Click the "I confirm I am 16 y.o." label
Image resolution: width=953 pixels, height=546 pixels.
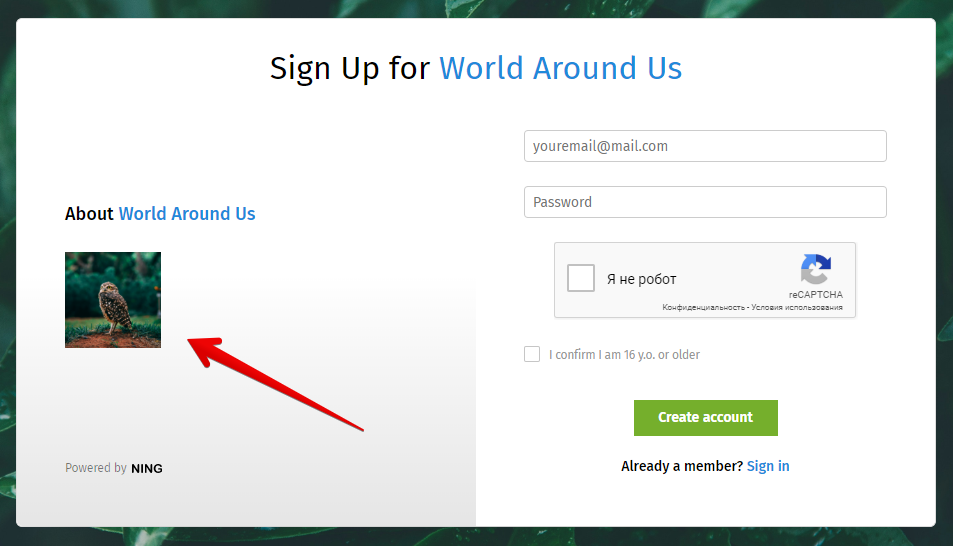(624, 354)
